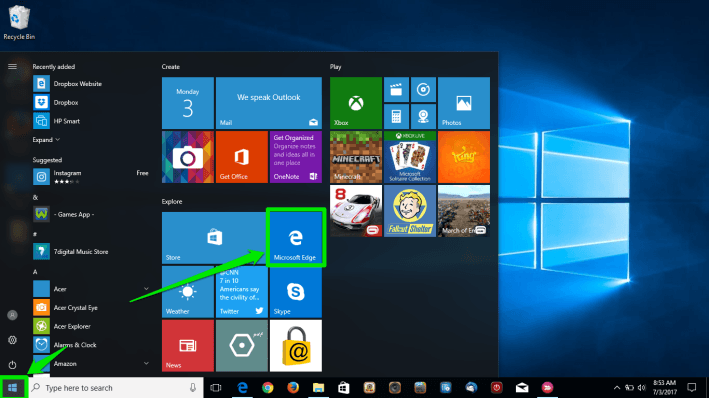Click the letter A group header
The width and height of the screenshot is (709, 398).
tap(35, 272)
